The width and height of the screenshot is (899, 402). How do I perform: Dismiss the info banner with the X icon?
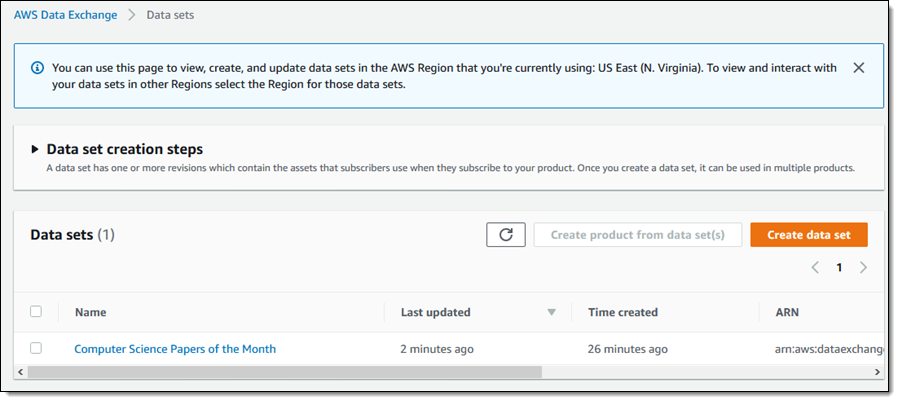pos(858,68)
